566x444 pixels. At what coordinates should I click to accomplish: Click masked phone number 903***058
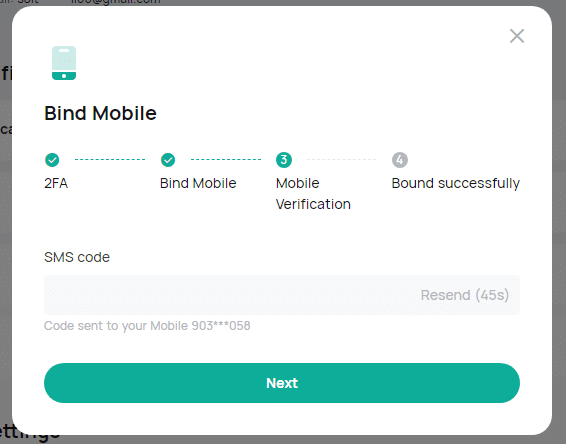click(x=221, y=326)
